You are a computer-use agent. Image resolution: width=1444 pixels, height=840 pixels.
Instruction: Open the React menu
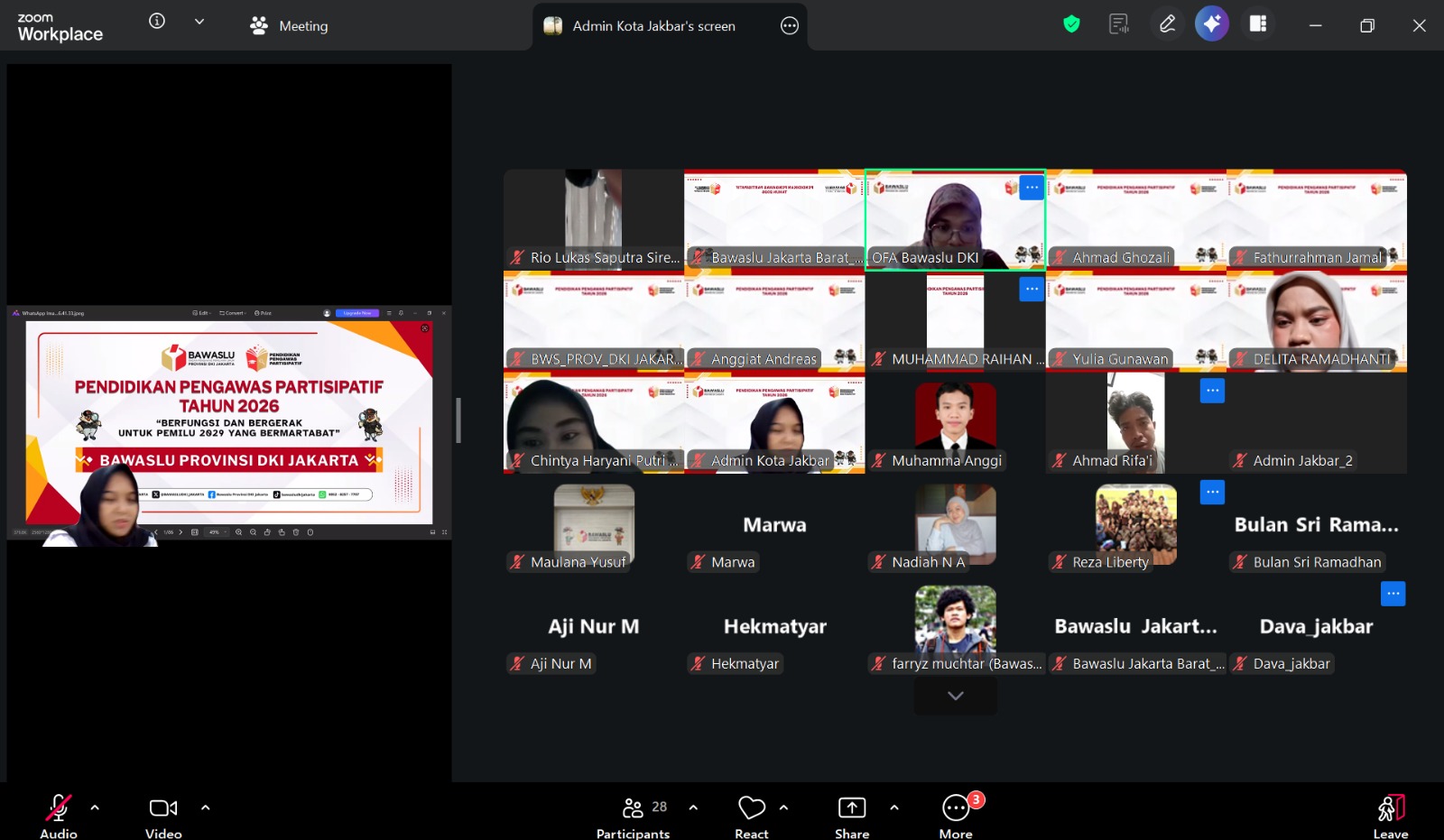point(752,816)
